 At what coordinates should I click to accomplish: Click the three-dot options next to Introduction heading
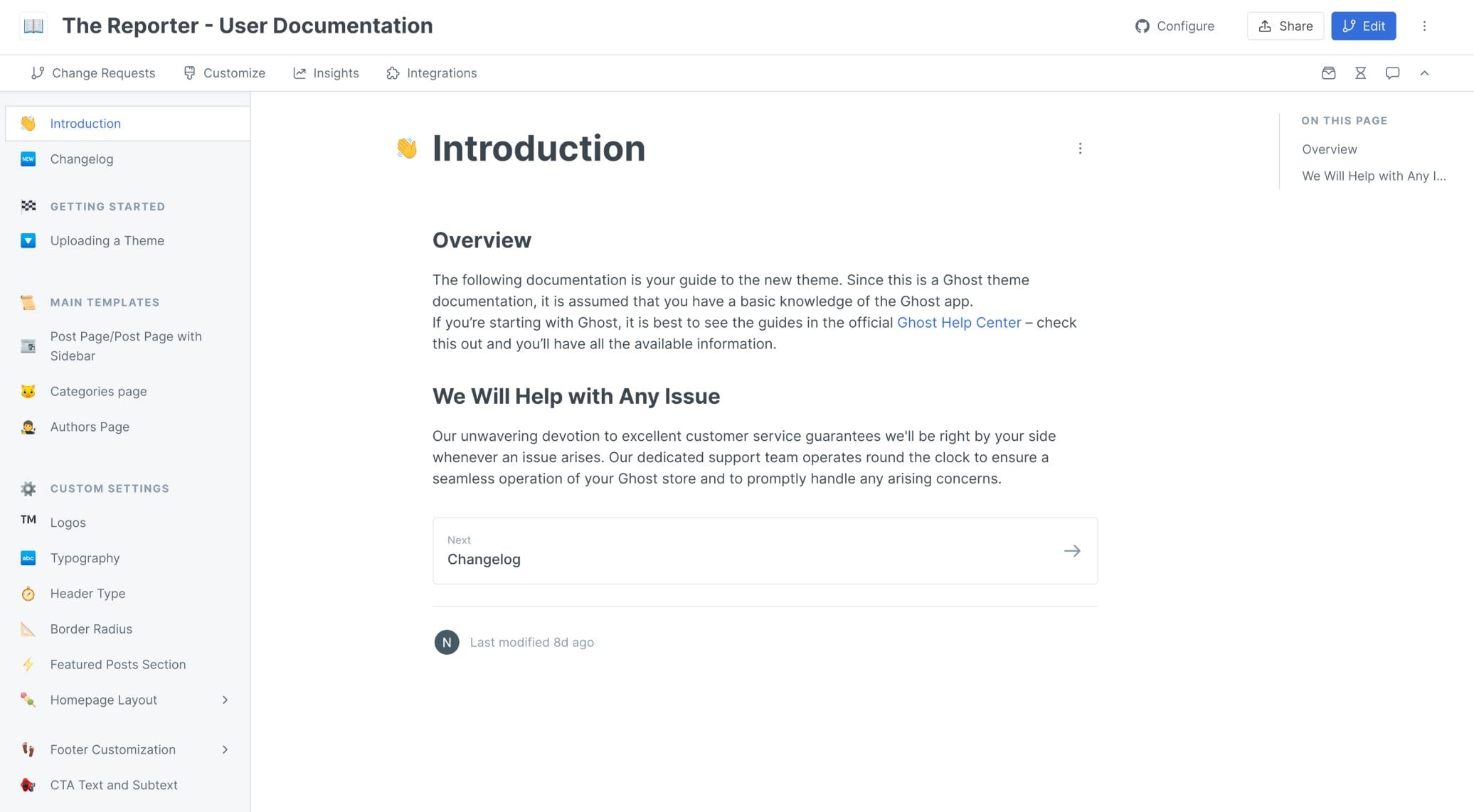tap(1080, 149)
